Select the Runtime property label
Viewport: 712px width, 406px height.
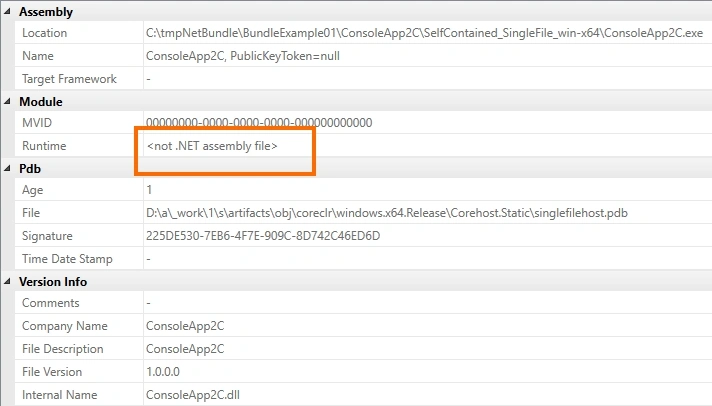[44, 146]
